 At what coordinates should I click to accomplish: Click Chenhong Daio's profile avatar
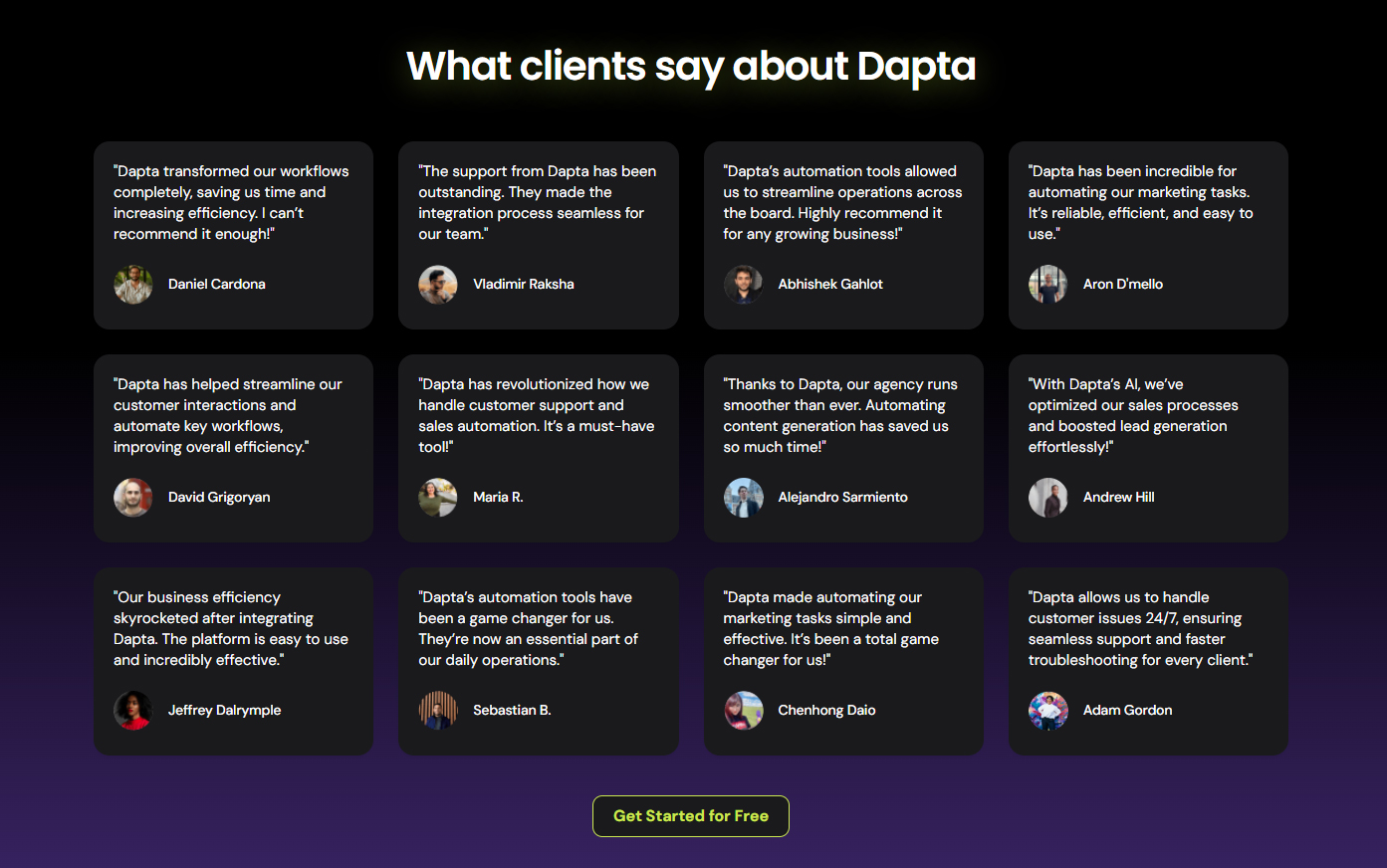coord(743,711)
